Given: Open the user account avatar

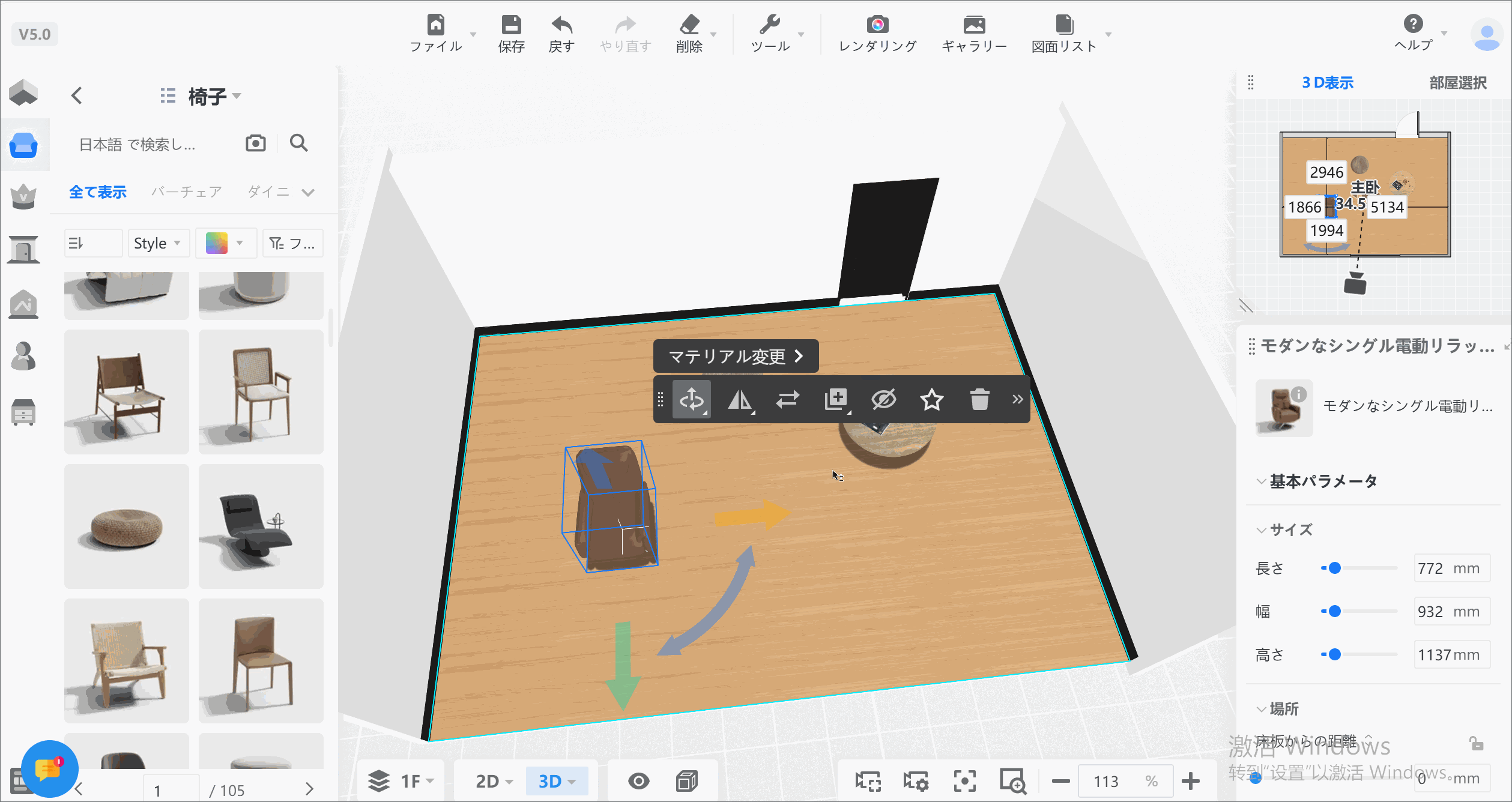Looking at the screenshot, I should [1487, 35].
